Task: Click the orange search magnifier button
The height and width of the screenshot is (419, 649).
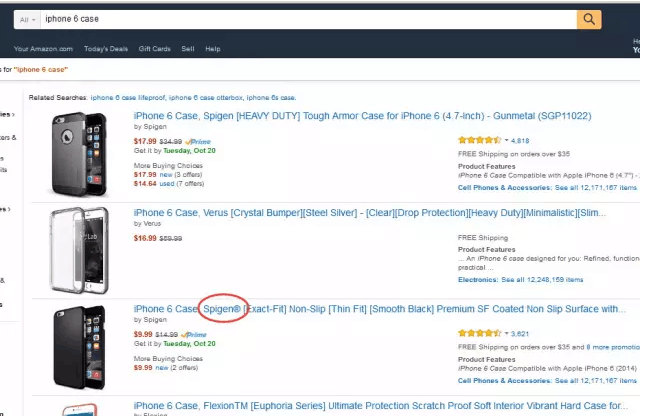Action: pyautogui.click(x=589, y=19)
